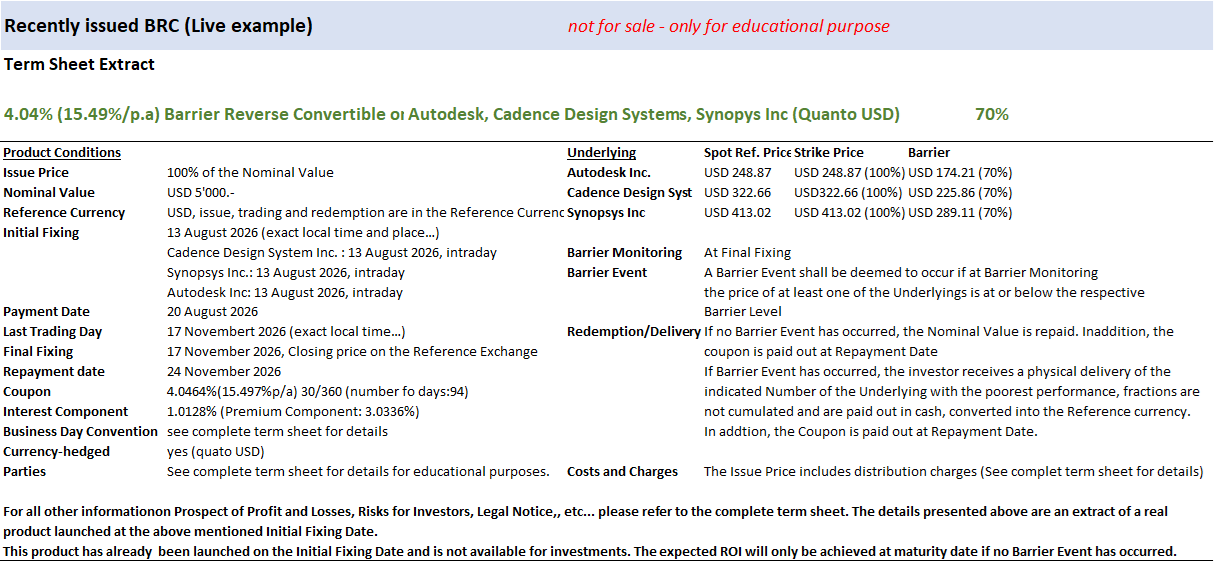Viewport: 1214px width, 562px height.
Task: Select the 'Final Fixing' label in Product Conditions
Action: point(38,352)
